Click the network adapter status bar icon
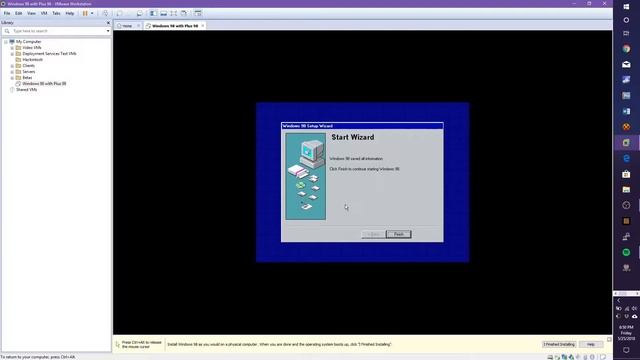Viewport: 640px width, 360px height. [x=564, y=357]
